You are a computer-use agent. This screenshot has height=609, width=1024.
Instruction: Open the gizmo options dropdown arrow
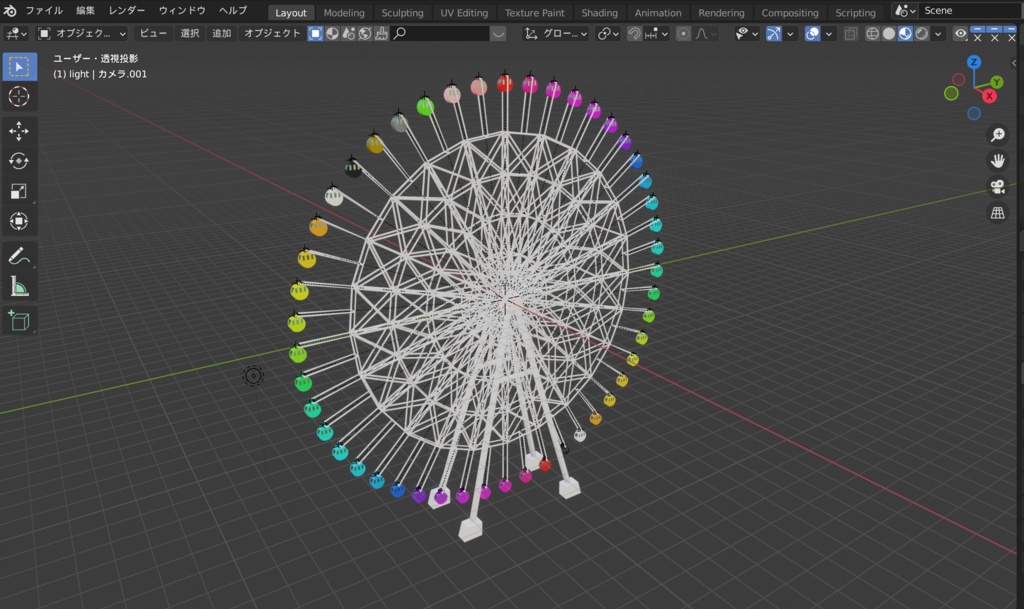click(x=790, y=33)
